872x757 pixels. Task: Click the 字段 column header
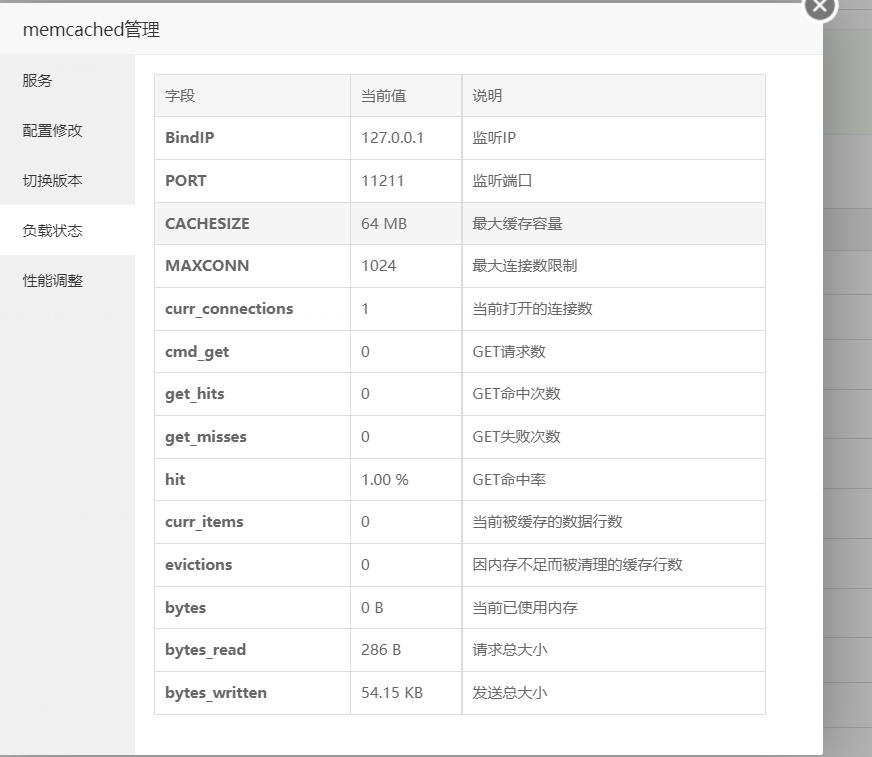tap(180, 96)
